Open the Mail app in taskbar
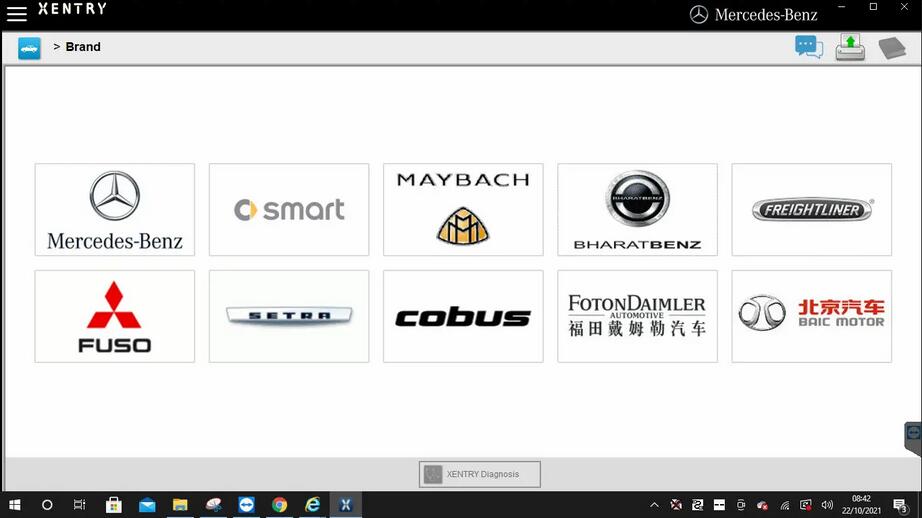This screenshot has width=922, height=518. [x=147, y=505]
